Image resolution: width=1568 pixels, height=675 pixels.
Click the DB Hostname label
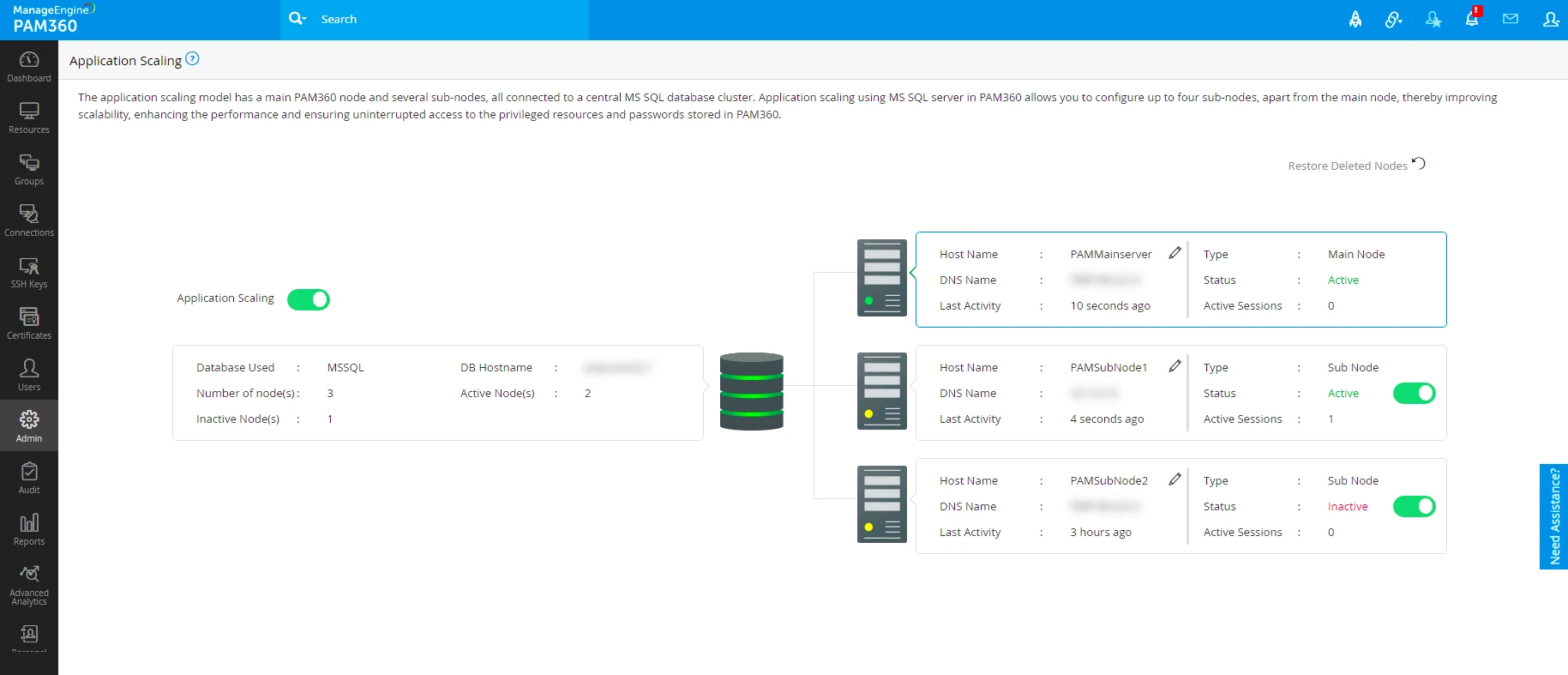click(x=496, y=367)
